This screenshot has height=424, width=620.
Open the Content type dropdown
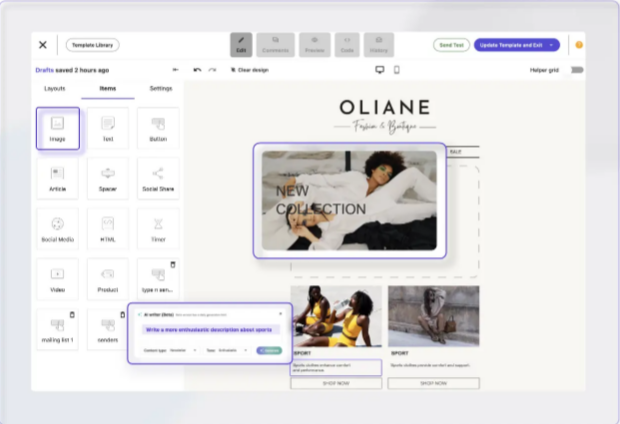tap(183, 350)
